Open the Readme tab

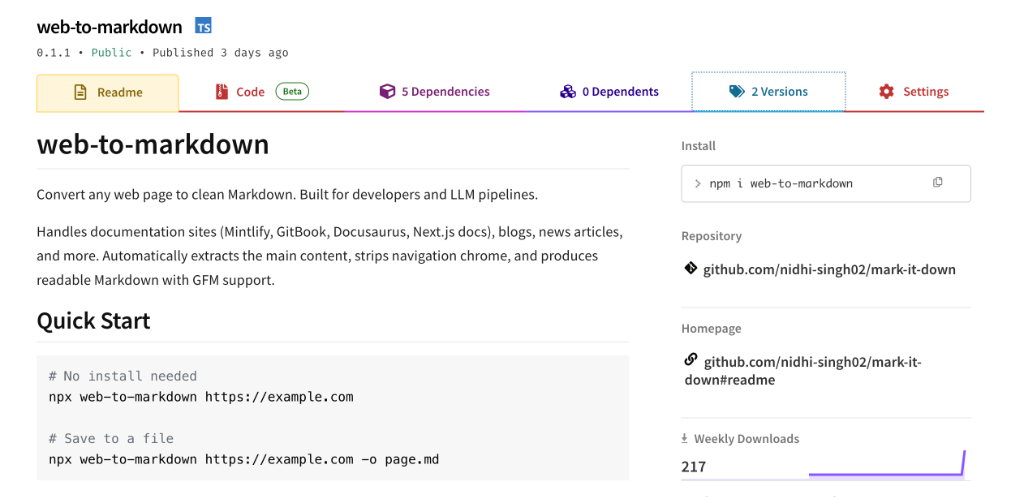coord(107,93)
